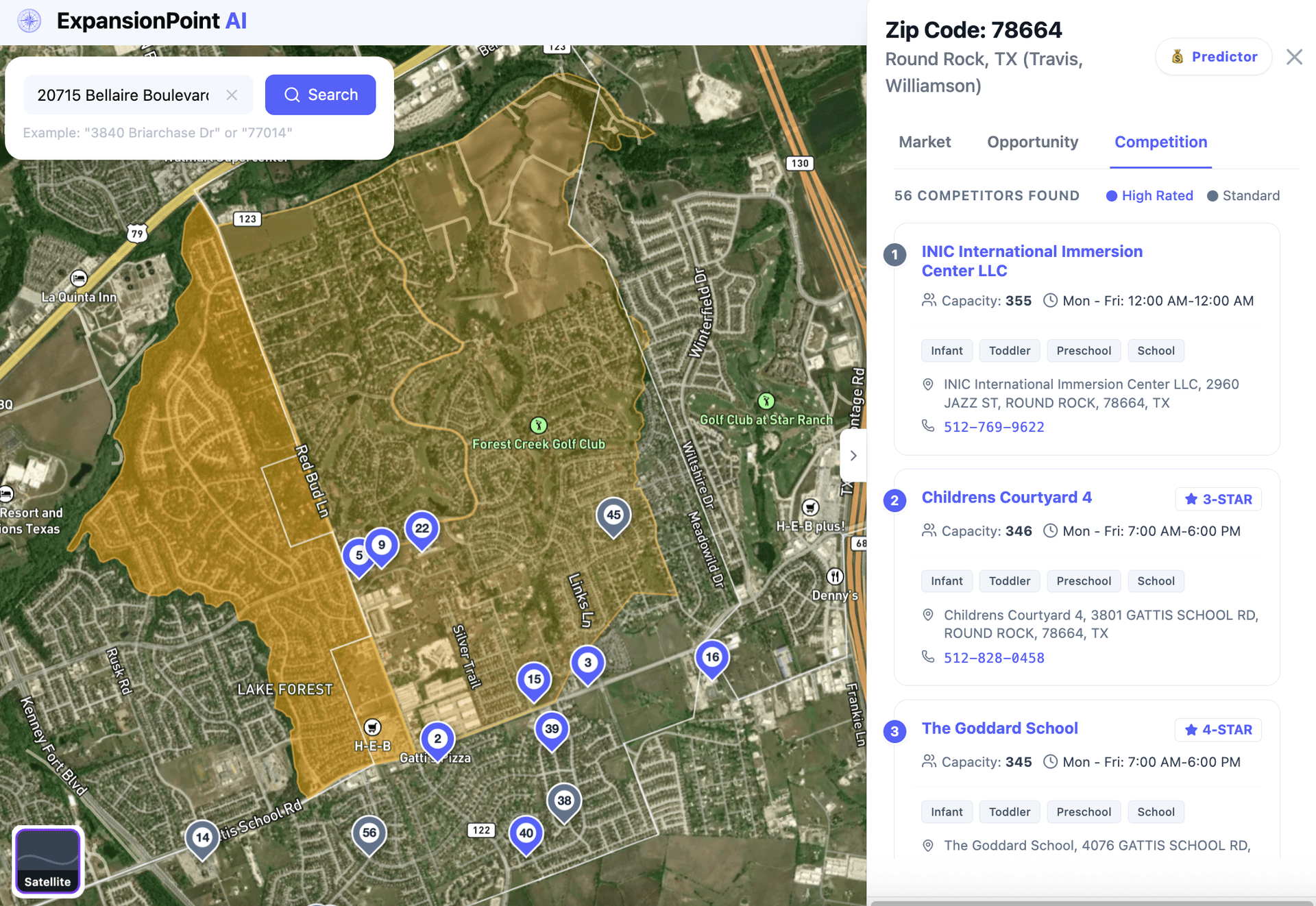
Task: Click the ExpansionPoint AI compass logo
Action: tap(29, 21)
